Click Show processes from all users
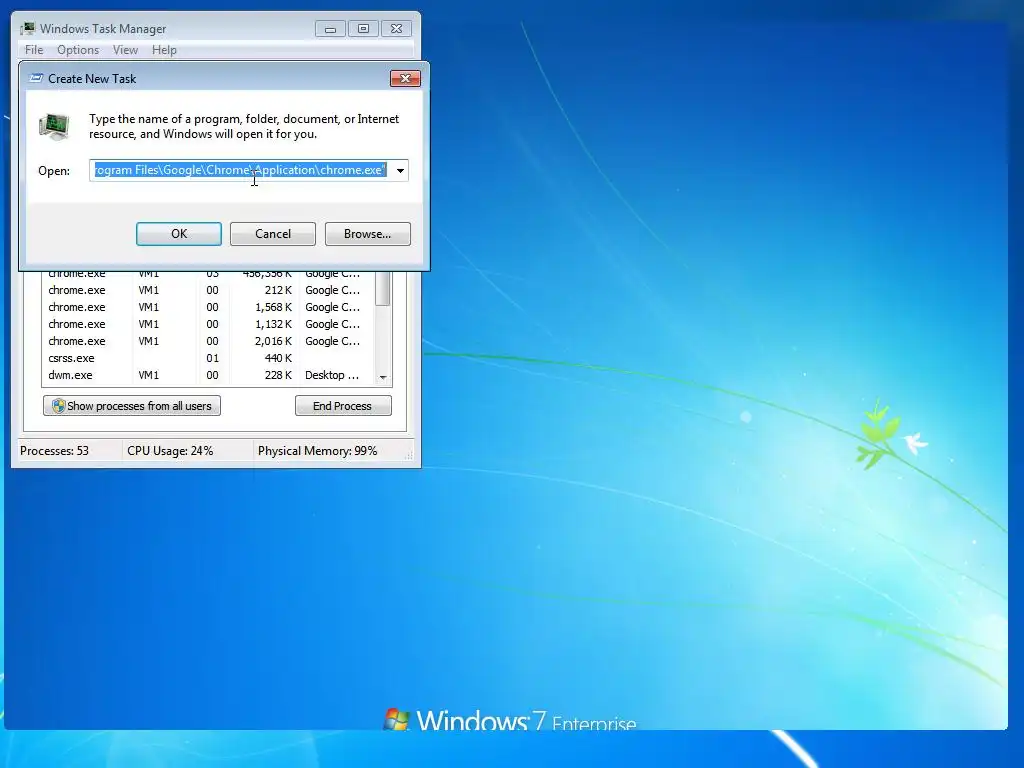The height and width of the screenshot is (768, 1024). pyautogui.click(x=132, y=406)
